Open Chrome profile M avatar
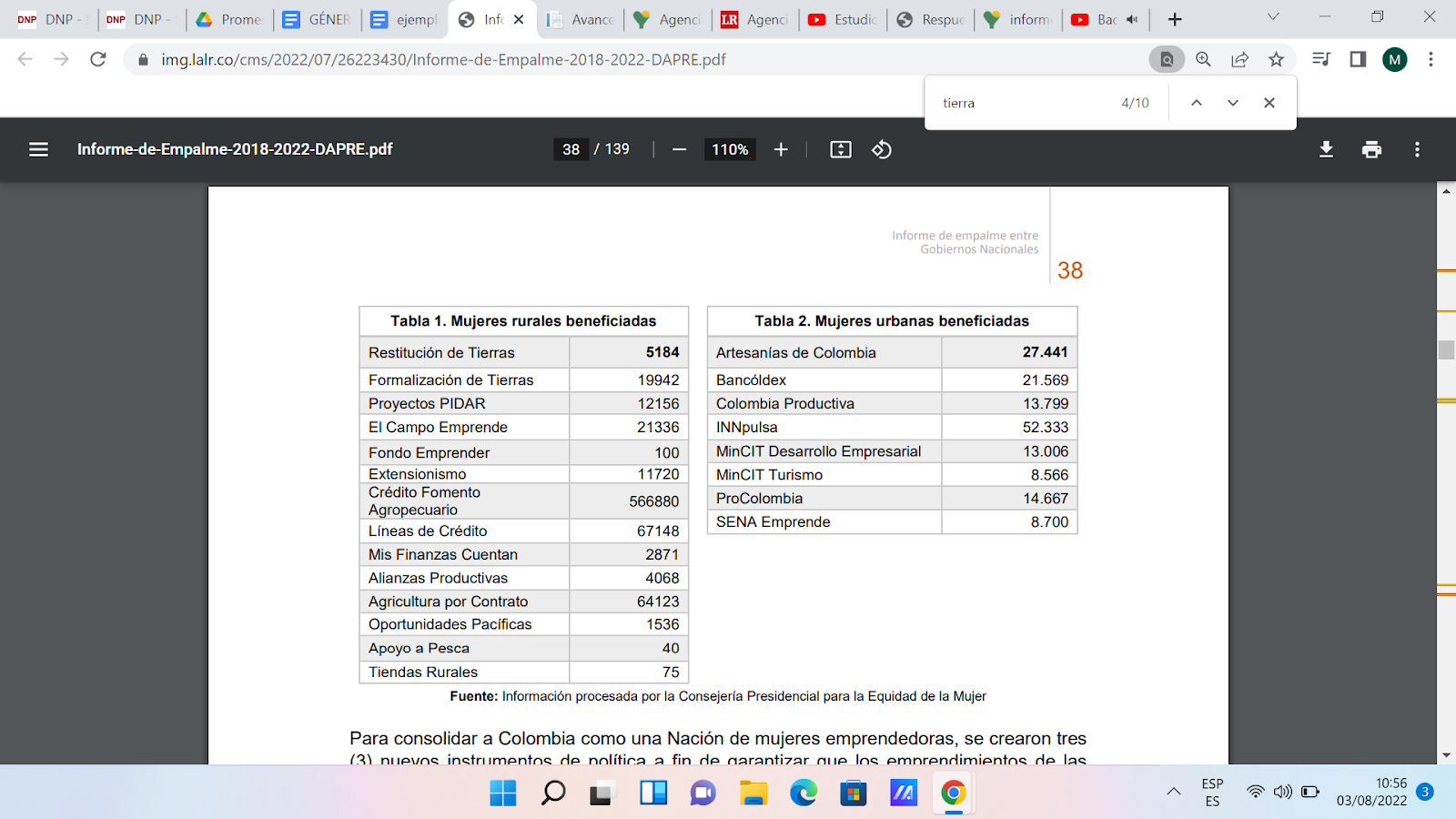 point(1395,59)
